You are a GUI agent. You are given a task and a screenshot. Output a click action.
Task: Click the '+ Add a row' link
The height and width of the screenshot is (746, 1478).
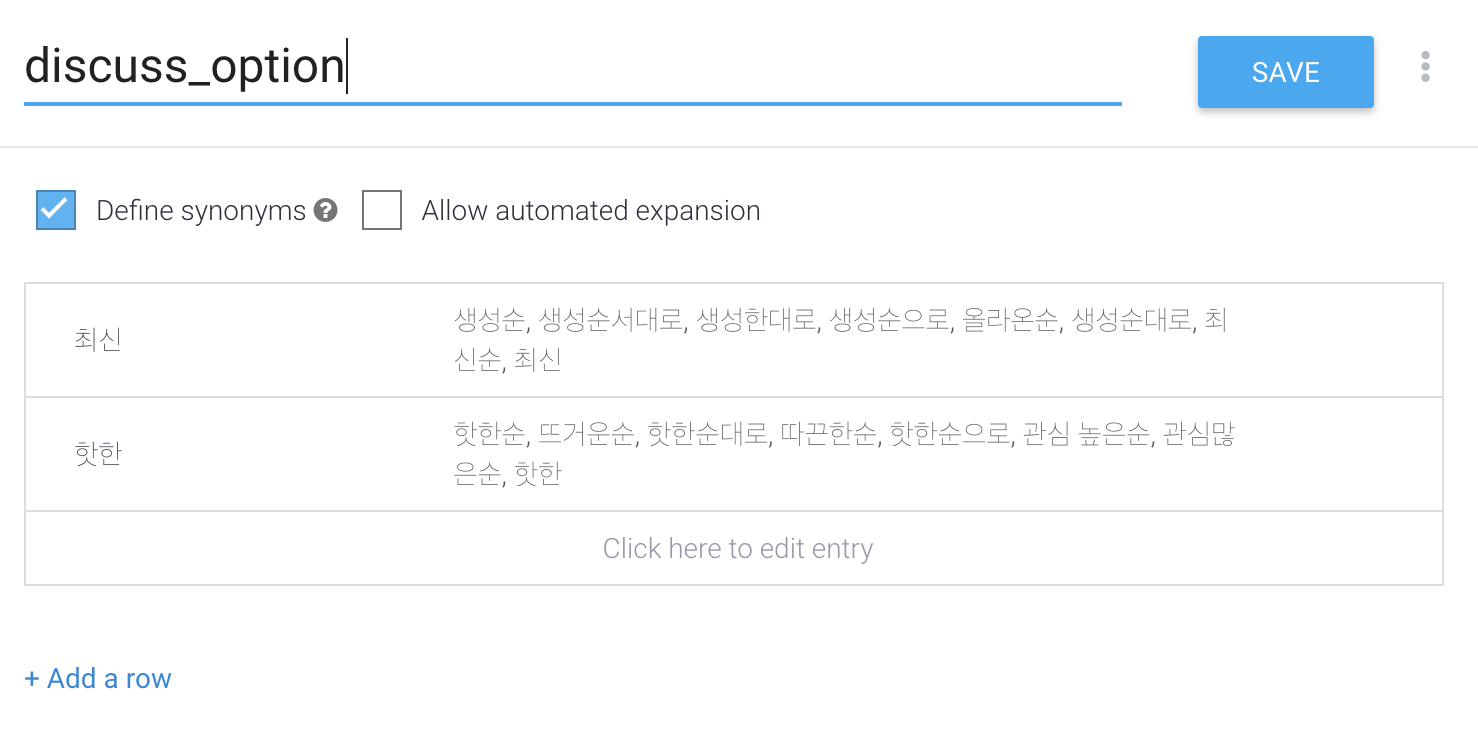[x=98, y=678]
